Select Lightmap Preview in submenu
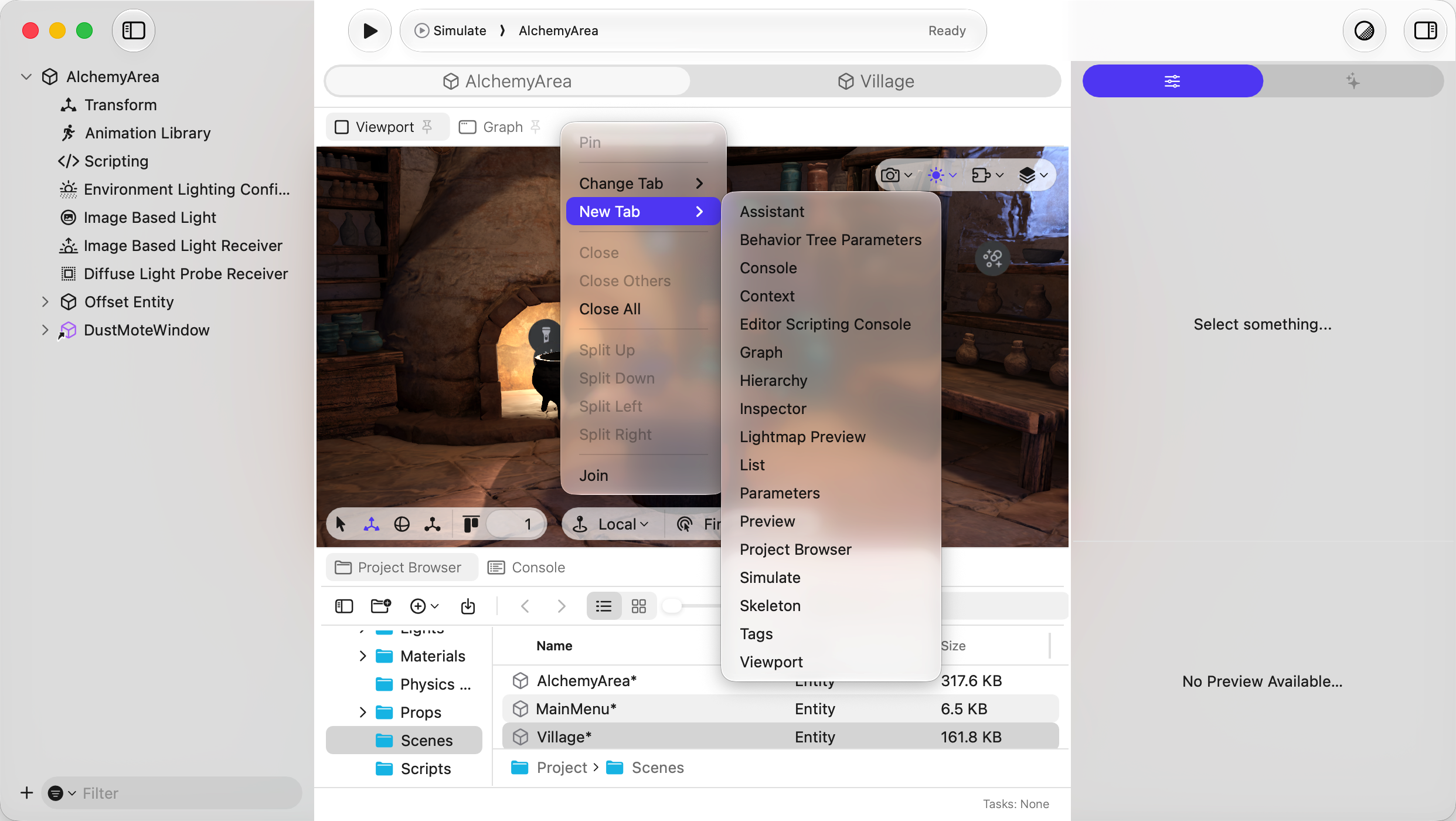The height and width of the screenshot is (821, 1456). pyautogui.click(x=831, y=437)
